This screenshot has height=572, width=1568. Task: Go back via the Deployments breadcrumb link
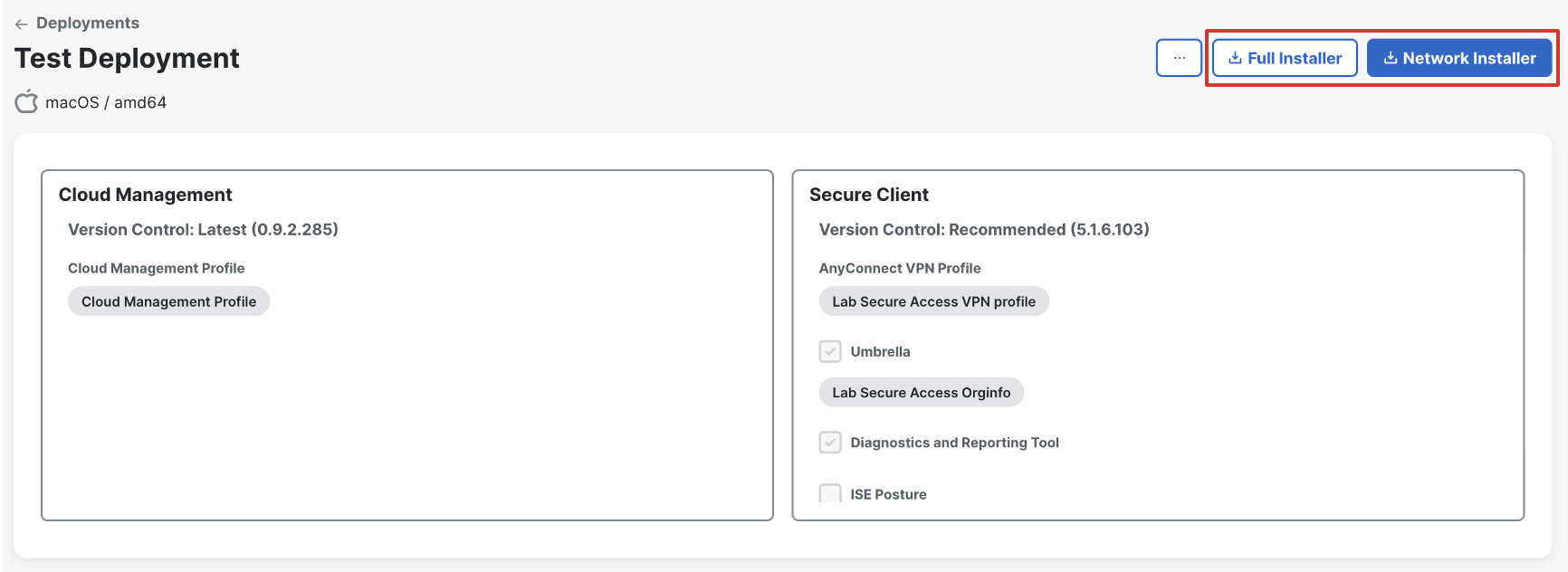tap(88, 24)
